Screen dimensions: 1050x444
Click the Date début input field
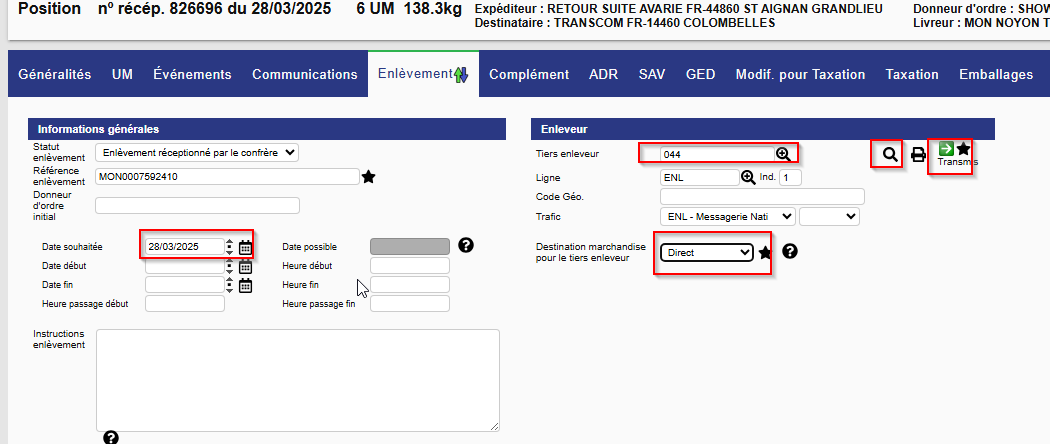[x=185, y=266]
